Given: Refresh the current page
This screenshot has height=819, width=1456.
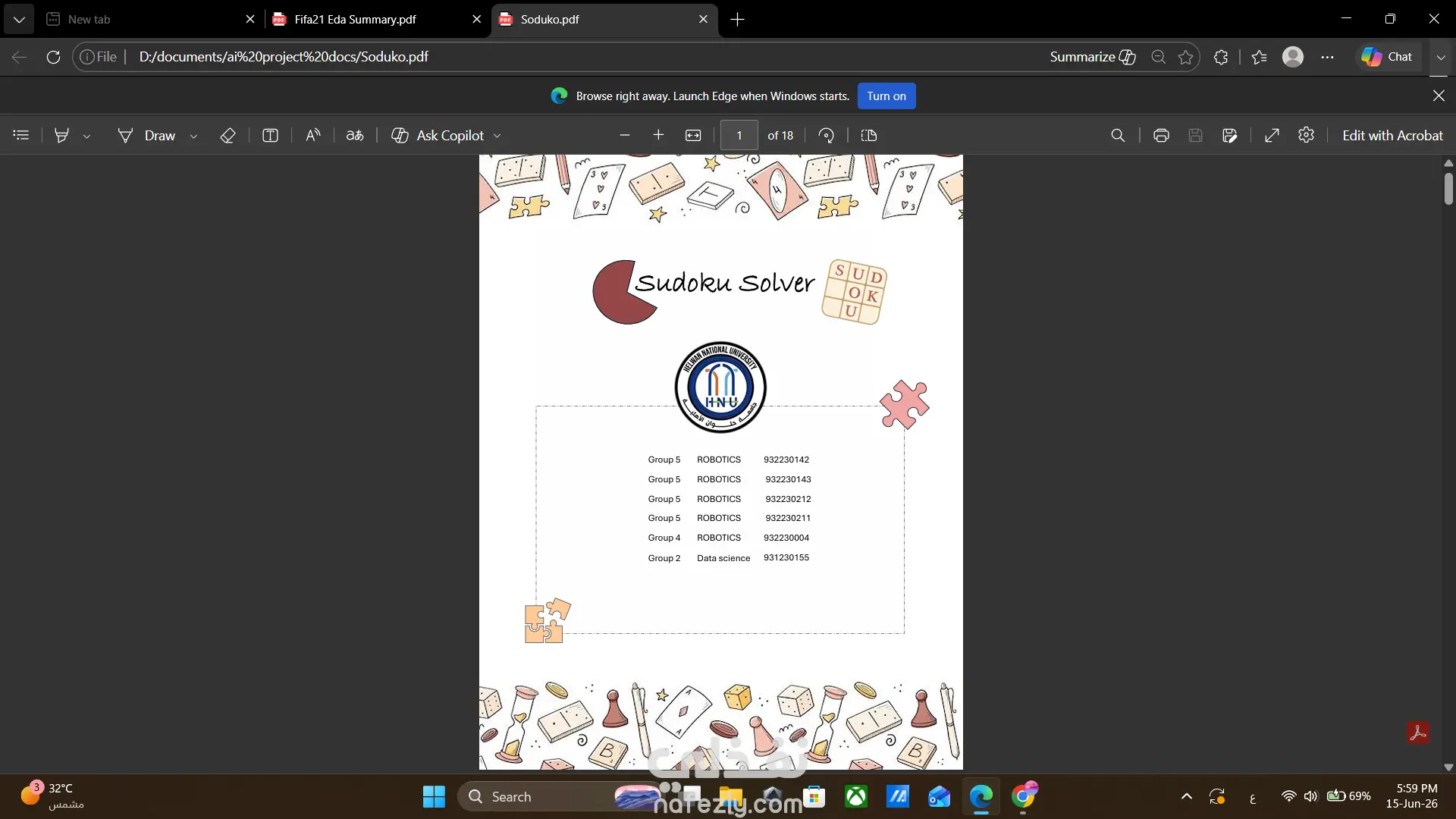Looking at the screenshot, I should tap(53, 57).
